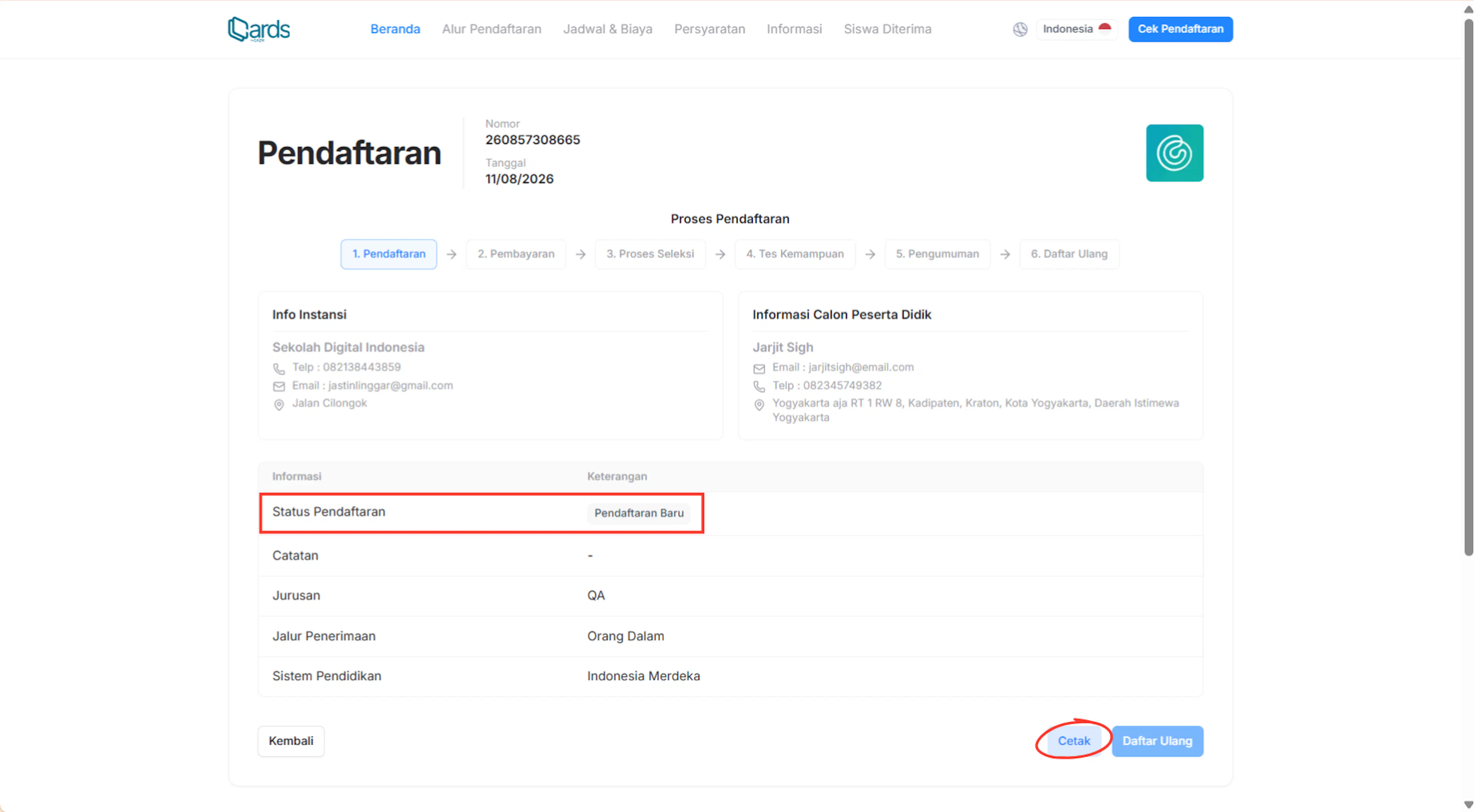This screenshot has width=1475, height=812.
Task: Click the envelope icon beside jarjitsigh@email.com
Action: (759, 368)
